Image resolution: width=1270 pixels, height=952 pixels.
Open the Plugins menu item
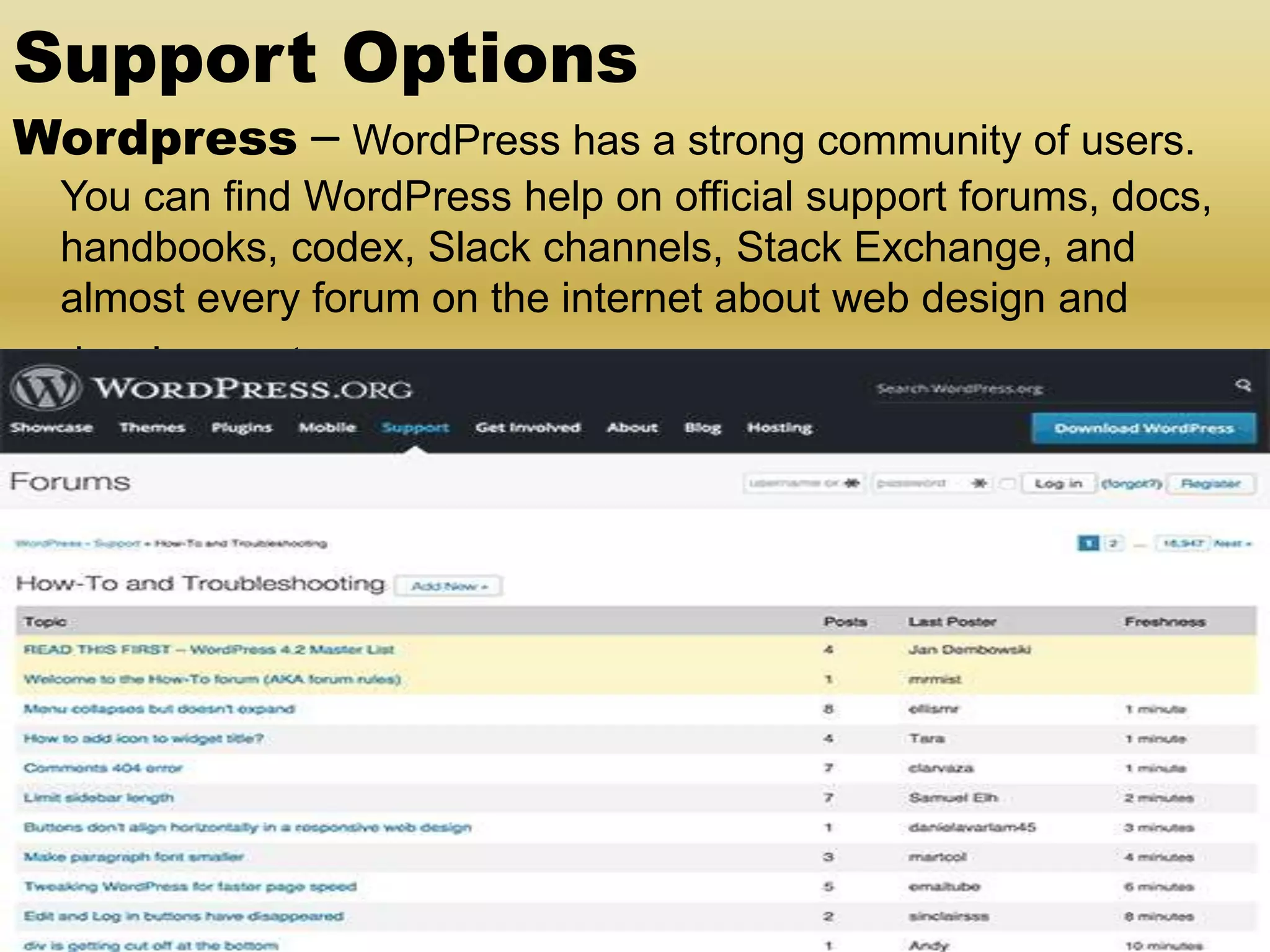tap(242, 428)
